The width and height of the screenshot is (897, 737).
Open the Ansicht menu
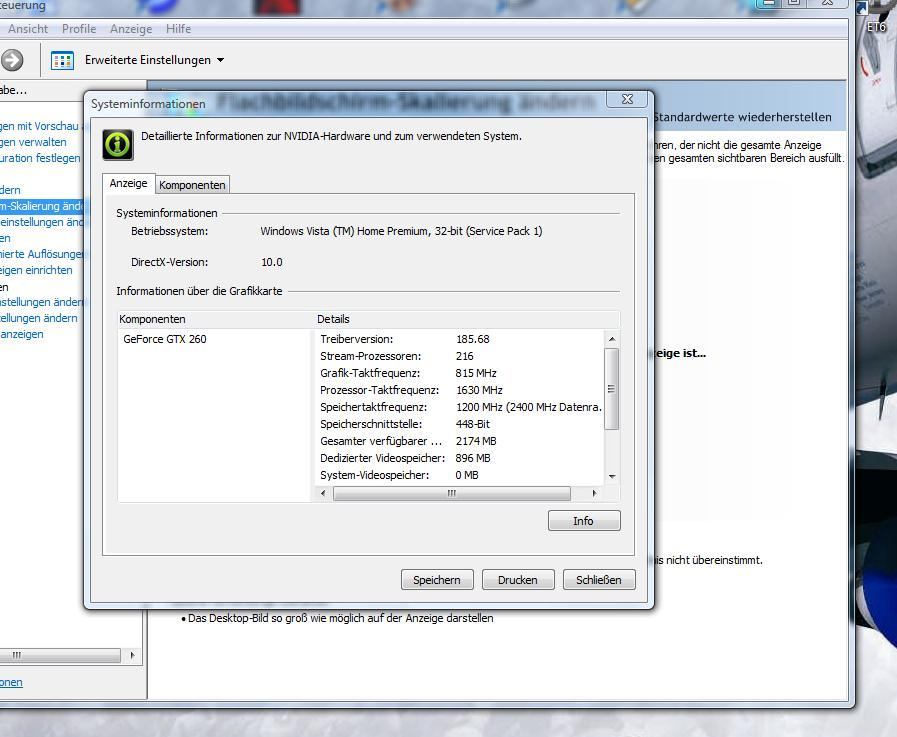(x=28, y=29)
